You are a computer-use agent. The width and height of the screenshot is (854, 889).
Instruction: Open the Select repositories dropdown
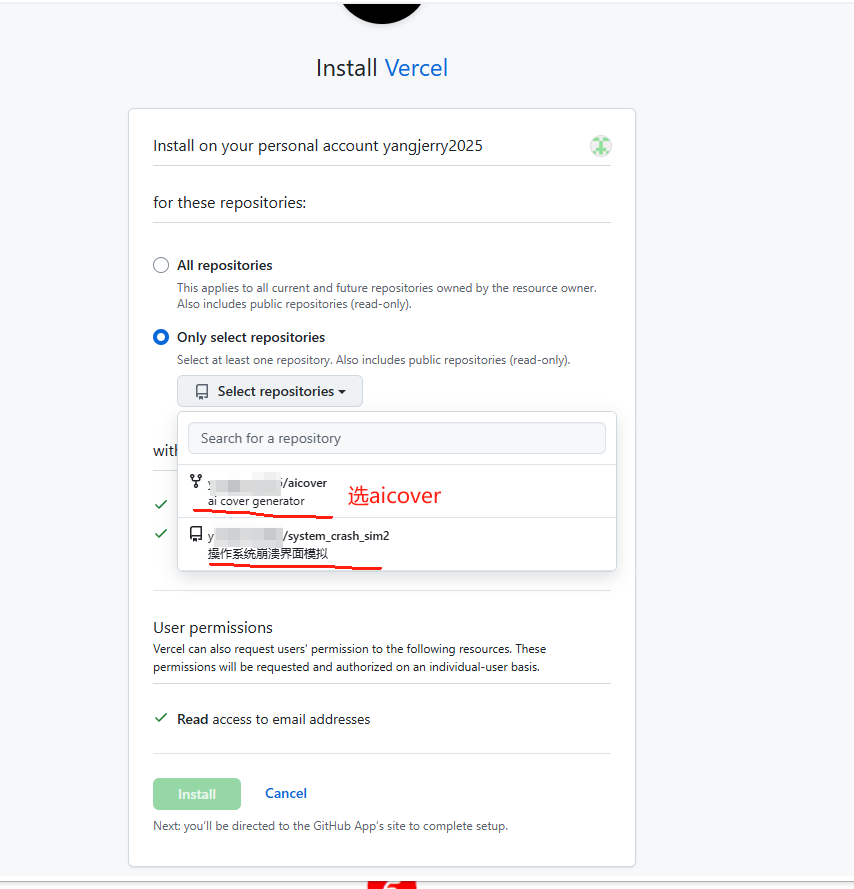click(270, 392)
